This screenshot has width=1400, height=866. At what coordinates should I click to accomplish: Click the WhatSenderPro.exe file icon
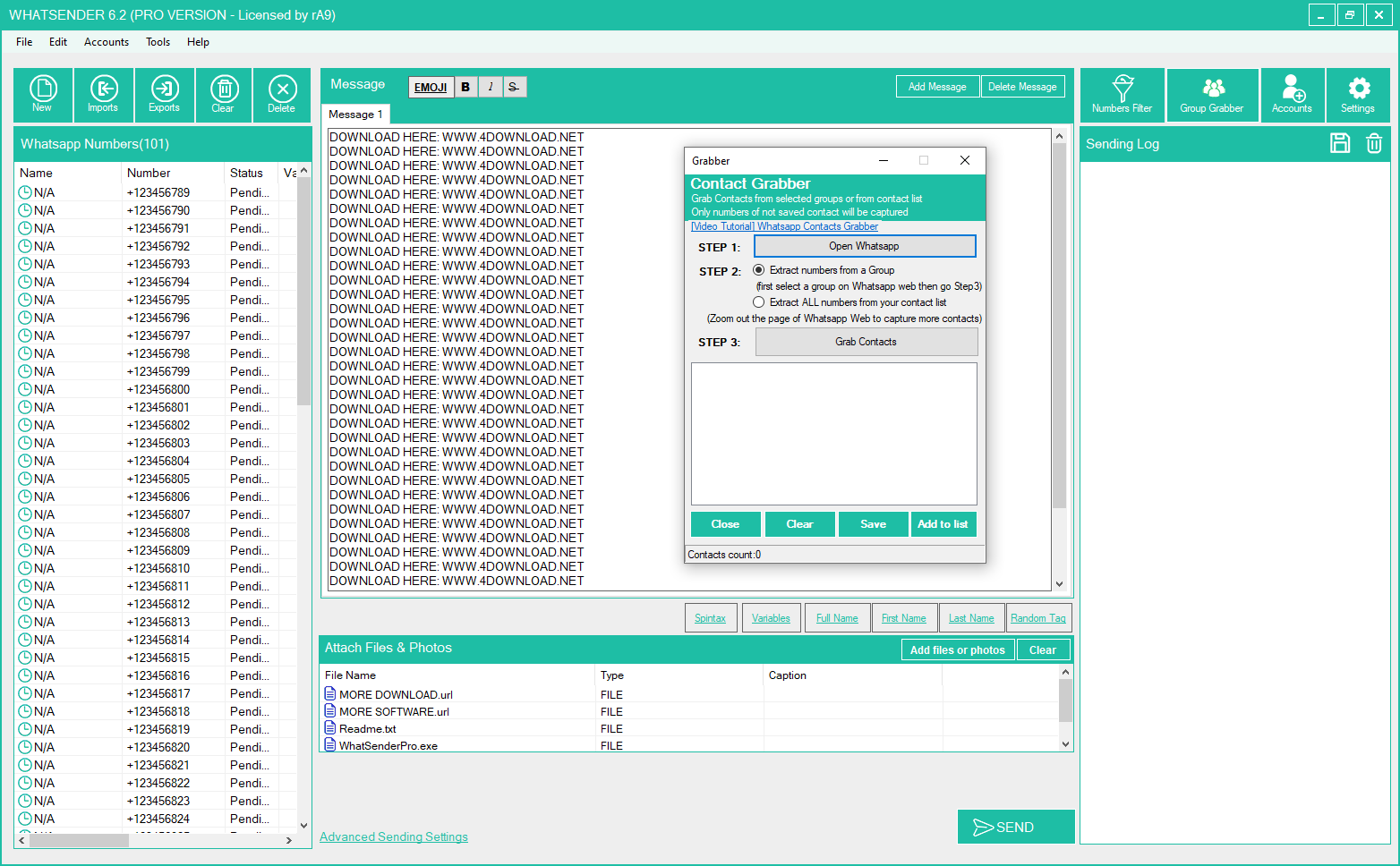pos(330,744)
